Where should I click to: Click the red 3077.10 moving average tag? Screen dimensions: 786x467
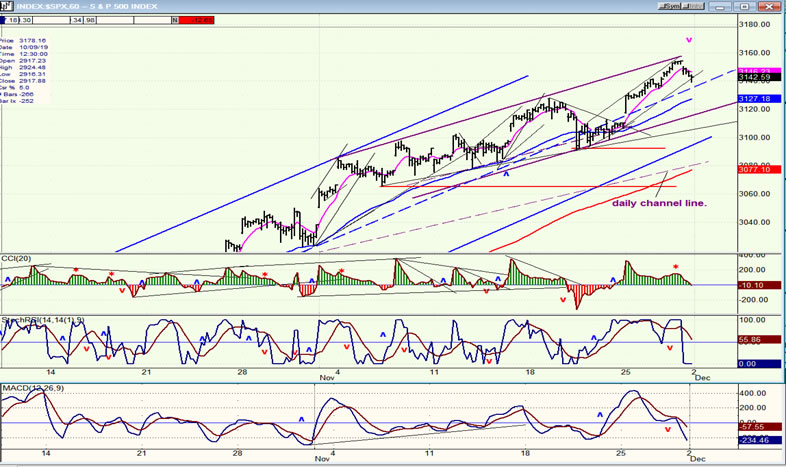759,170
